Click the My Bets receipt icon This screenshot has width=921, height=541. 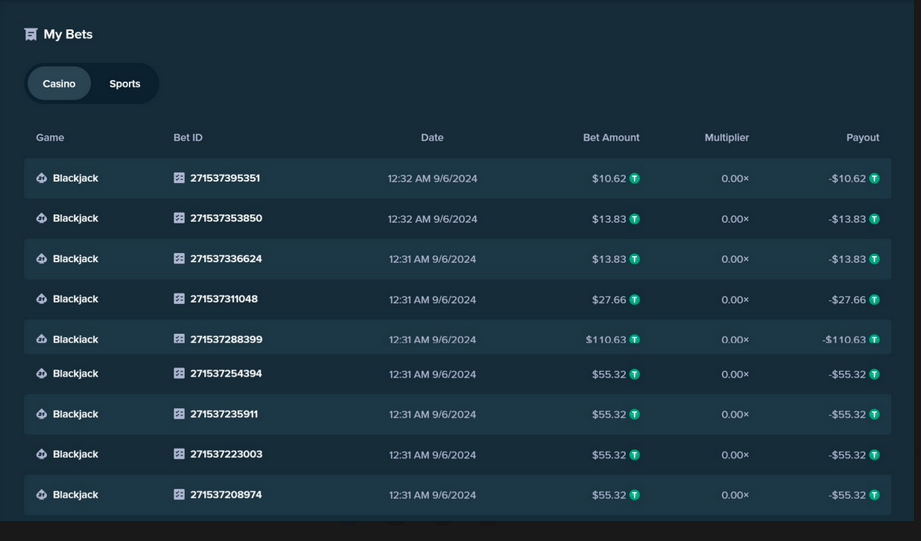click(31, 35)
